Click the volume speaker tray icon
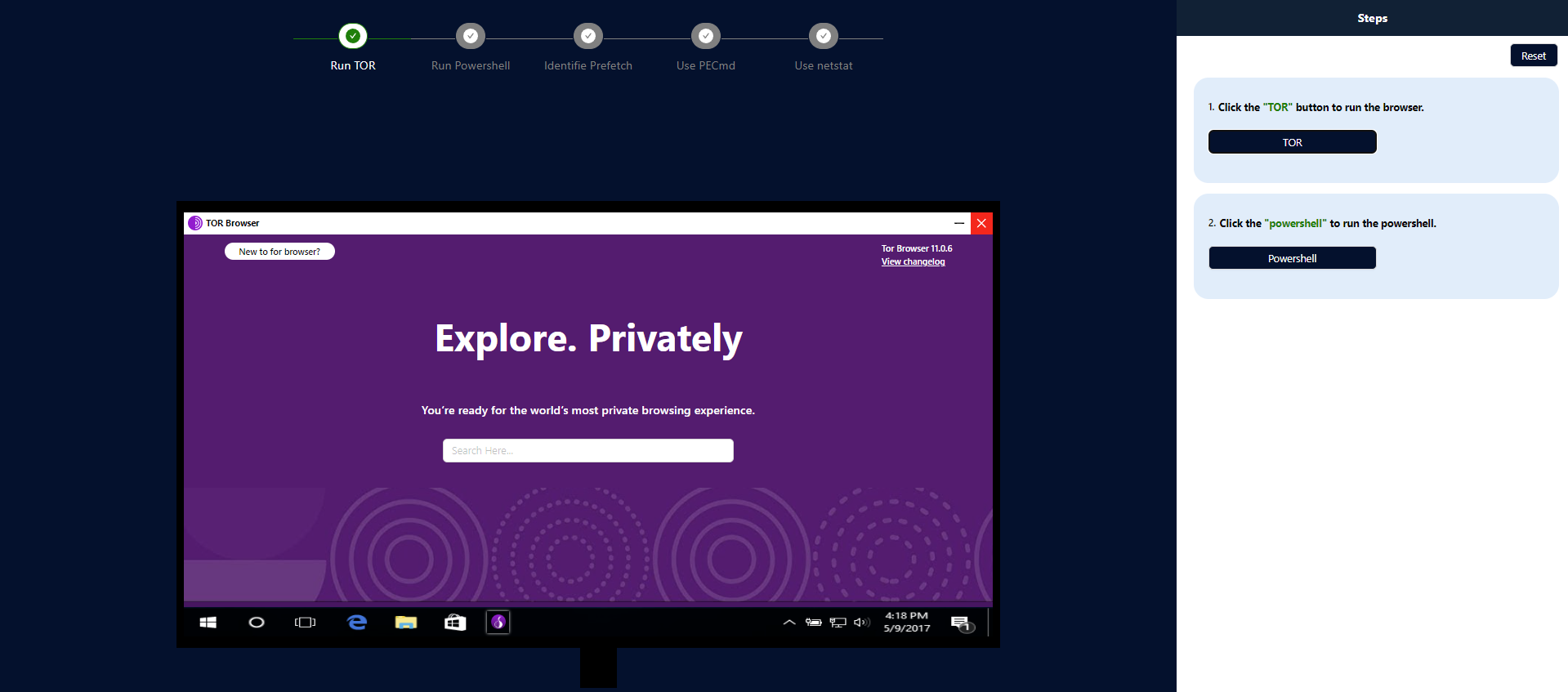This screenshot has height=692, width=1568. click(861, 623)
